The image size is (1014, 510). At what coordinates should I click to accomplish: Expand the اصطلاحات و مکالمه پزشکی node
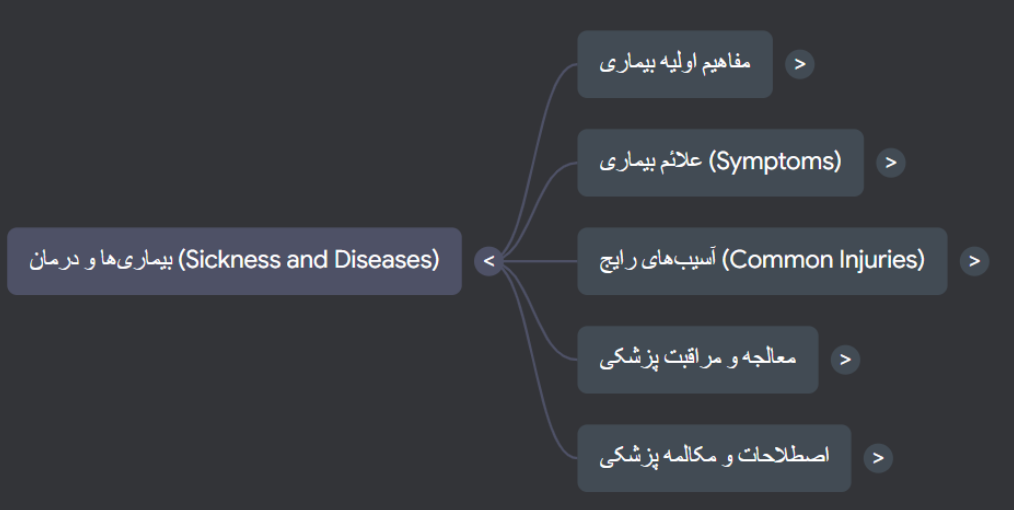click(877, 458)
